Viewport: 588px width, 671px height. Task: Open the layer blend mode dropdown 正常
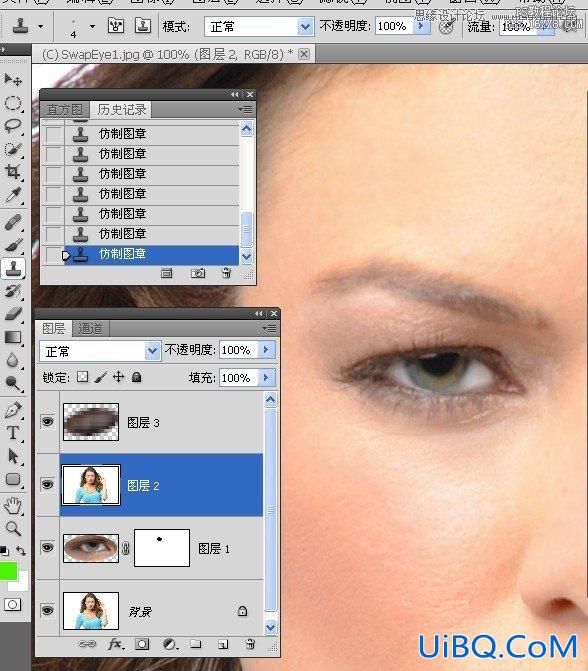100,351
